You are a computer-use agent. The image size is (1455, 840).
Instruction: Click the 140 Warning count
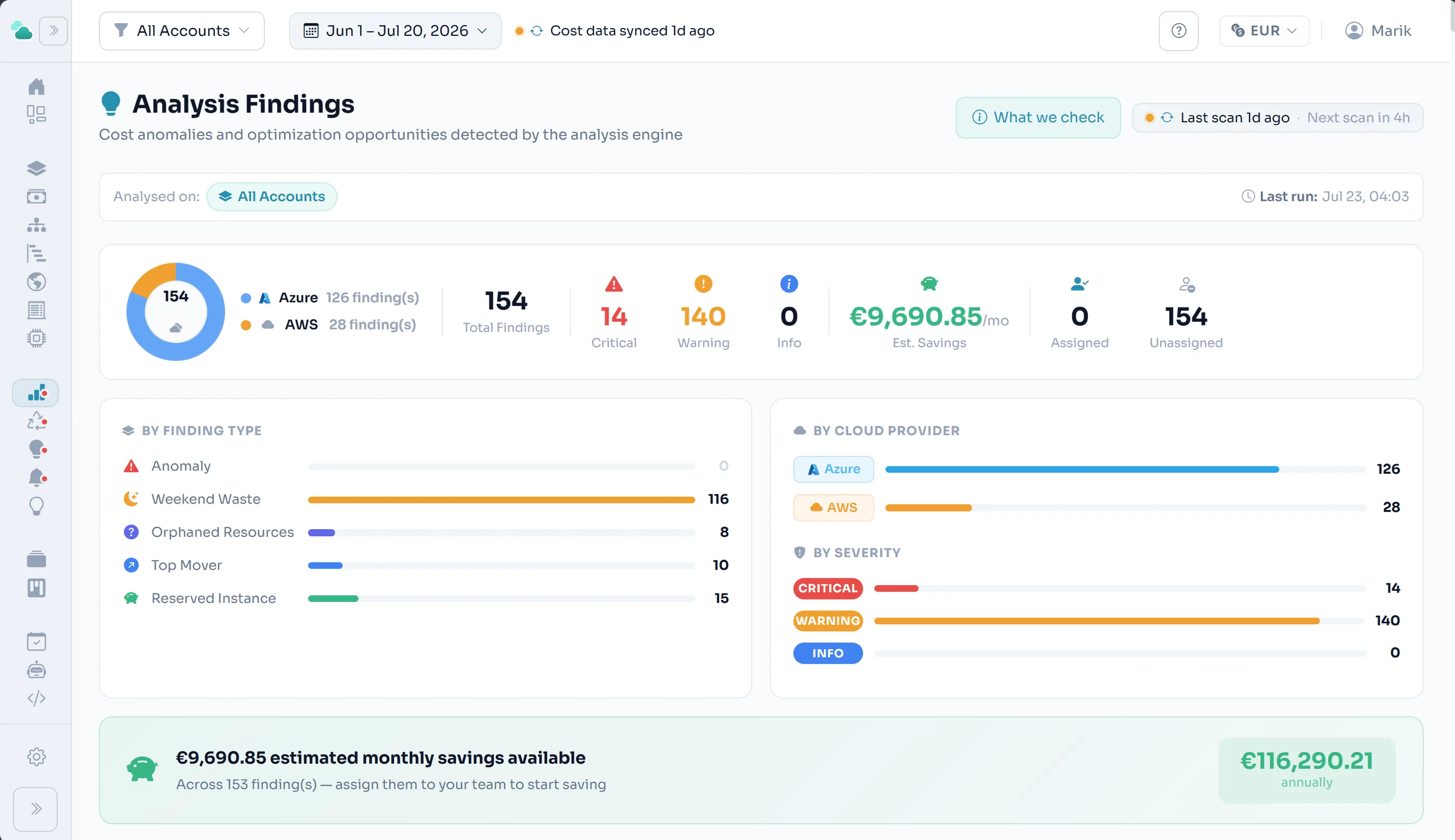[x=703, y=316]
